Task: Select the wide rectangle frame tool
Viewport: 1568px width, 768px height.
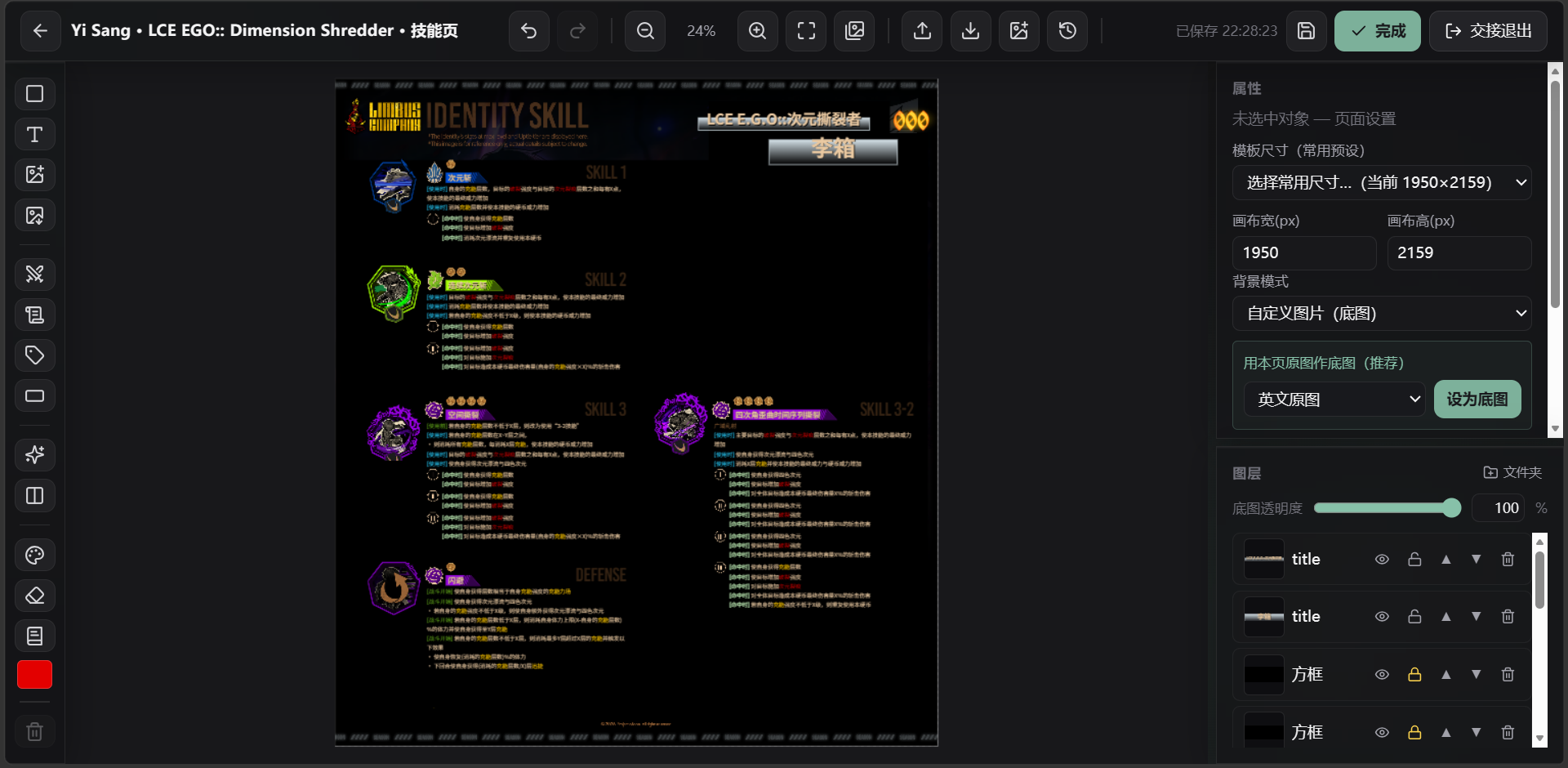Action: click(x=35, y=396)
